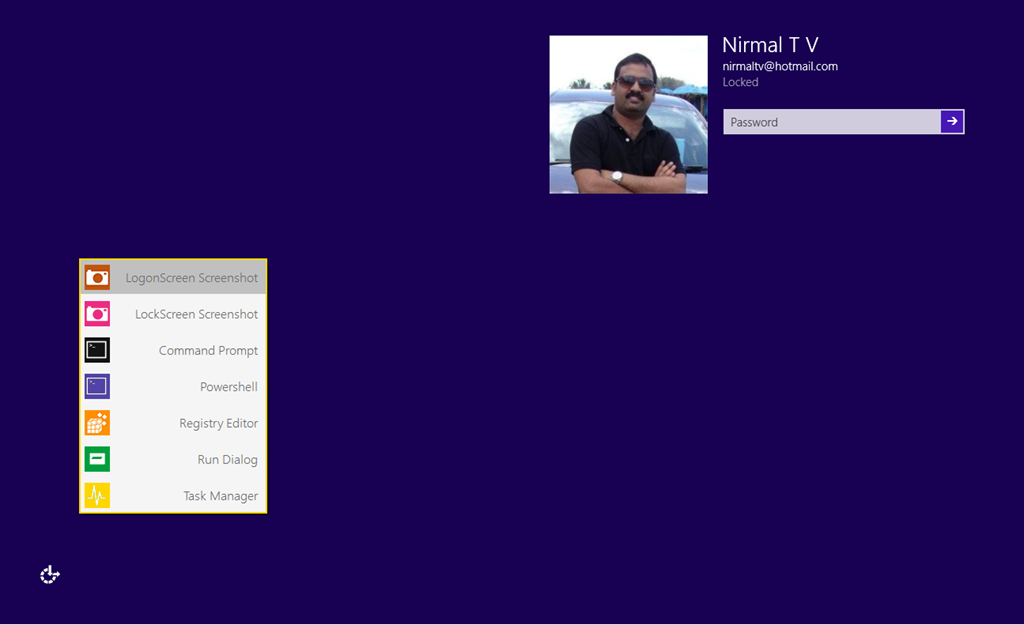Click the green Run Dialog icon

[x=97, y=459]
